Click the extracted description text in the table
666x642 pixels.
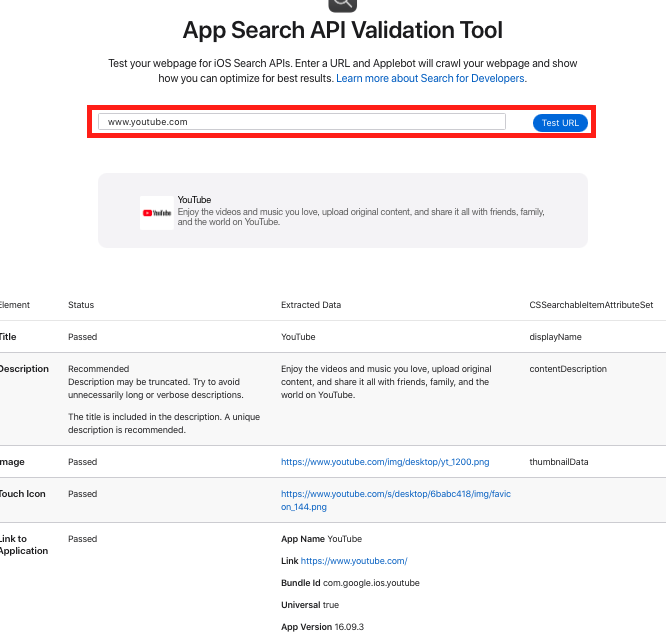(386, 382)
